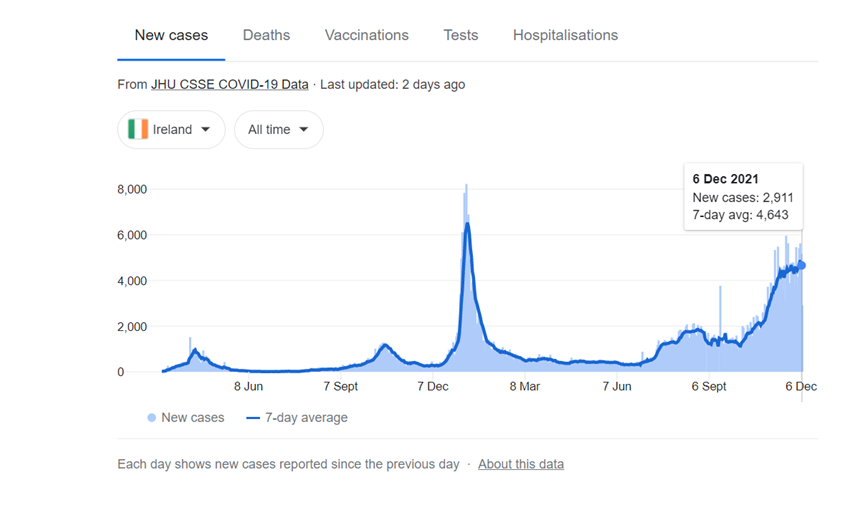Expand the All time range dropdown

[x=278, y=129]
